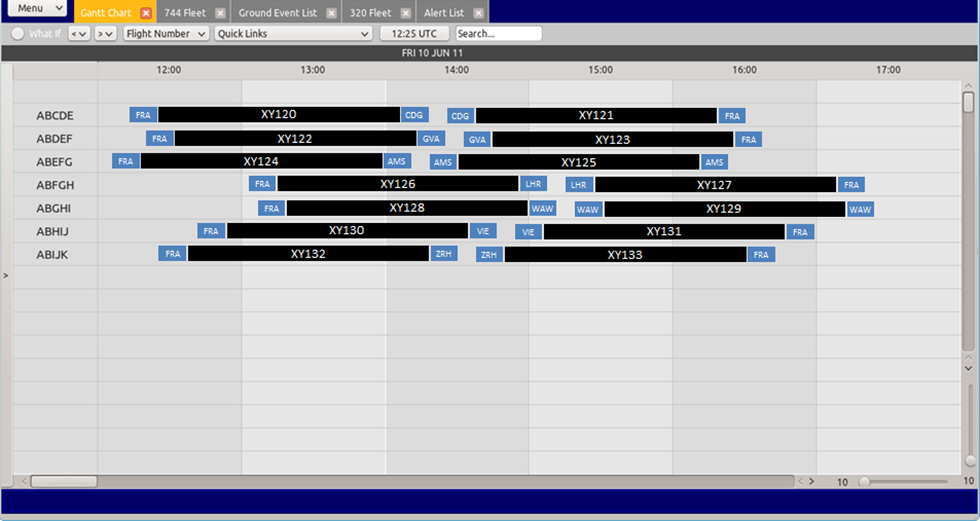The image size is (980, 521).
Task: Close the 744 Fleet tab
Action: pos(220,13)
